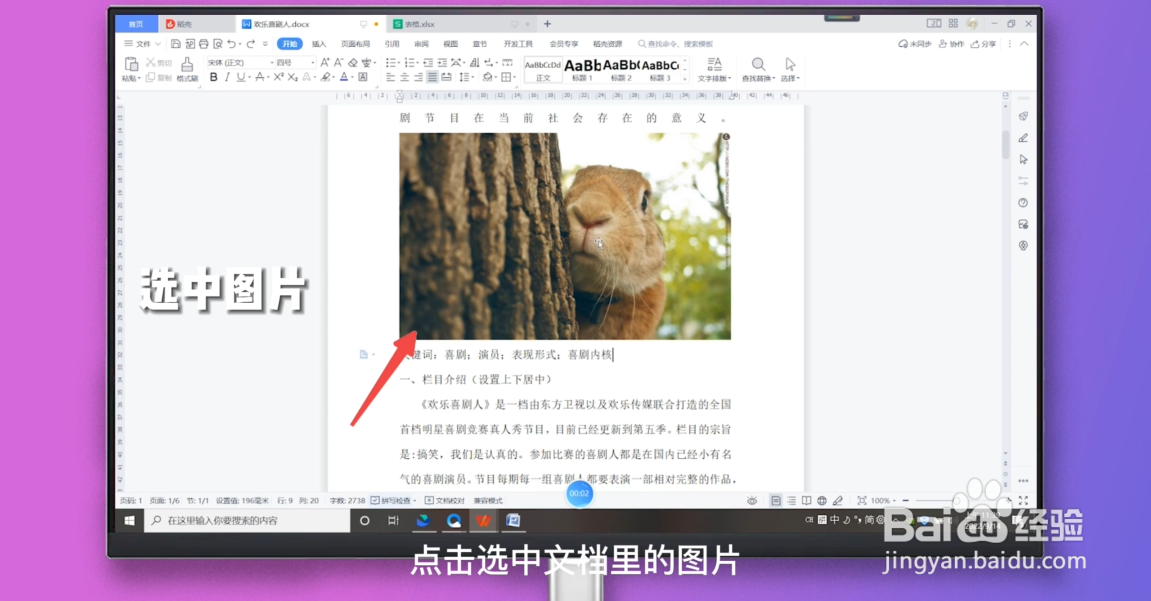Go to the 首页 home tab
This screenshot has height=601, width=1151.
136,24
